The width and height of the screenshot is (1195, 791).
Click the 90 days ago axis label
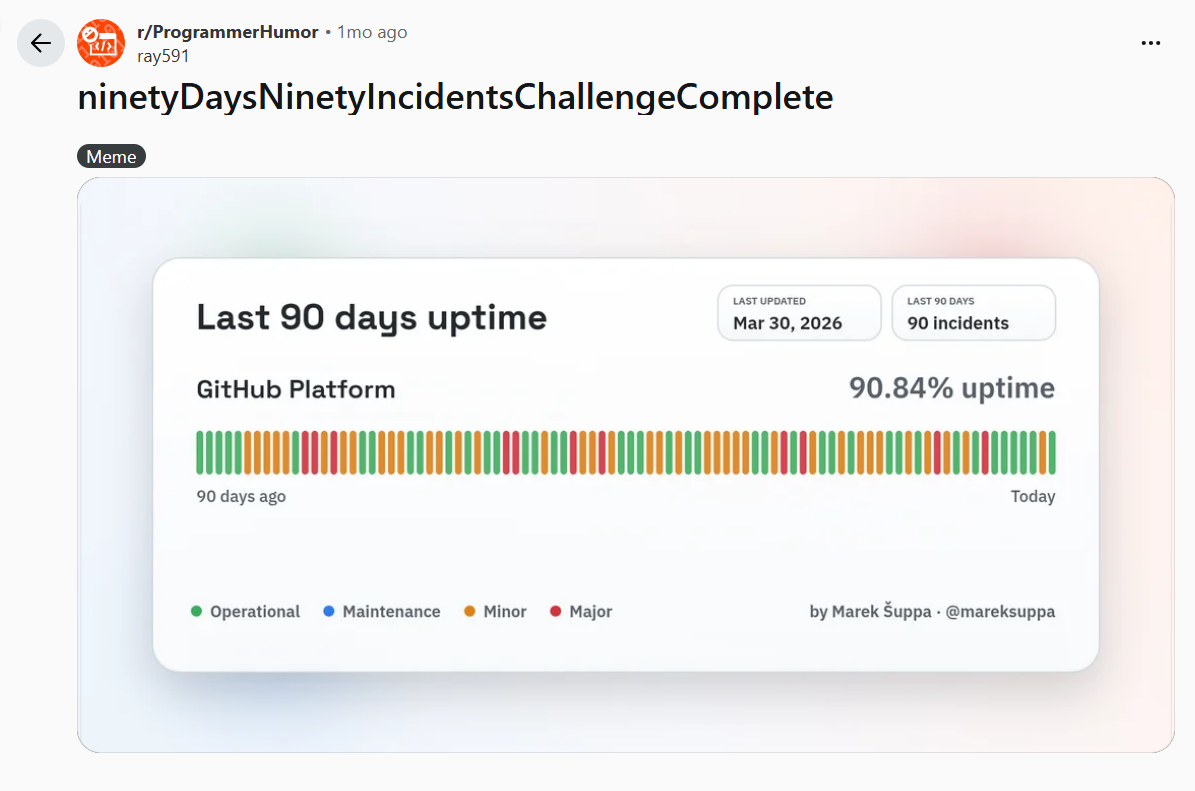(241, 497)
